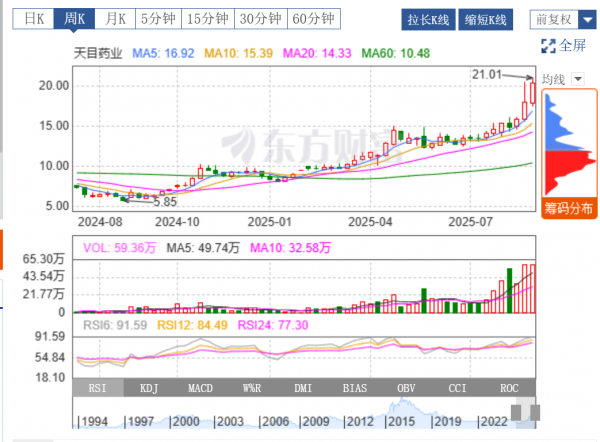Click the 筹码分布 chip distribution button
Viewport: 600px width, 442px height.
[x=568, y=209]
